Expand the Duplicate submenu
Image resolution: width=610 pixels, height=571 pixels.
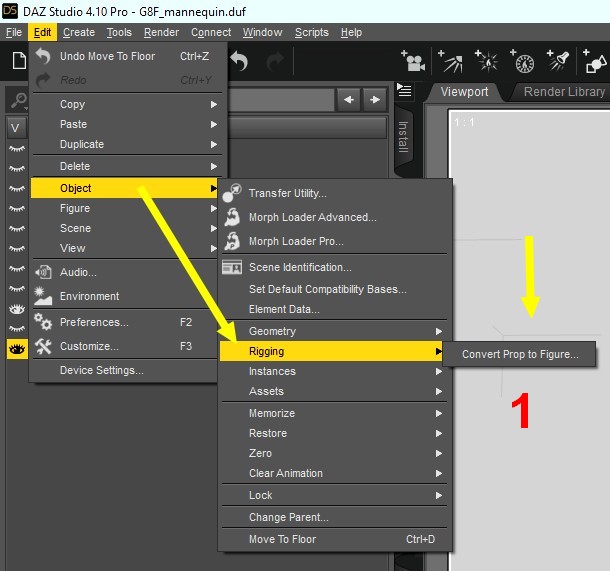(128, 144)
